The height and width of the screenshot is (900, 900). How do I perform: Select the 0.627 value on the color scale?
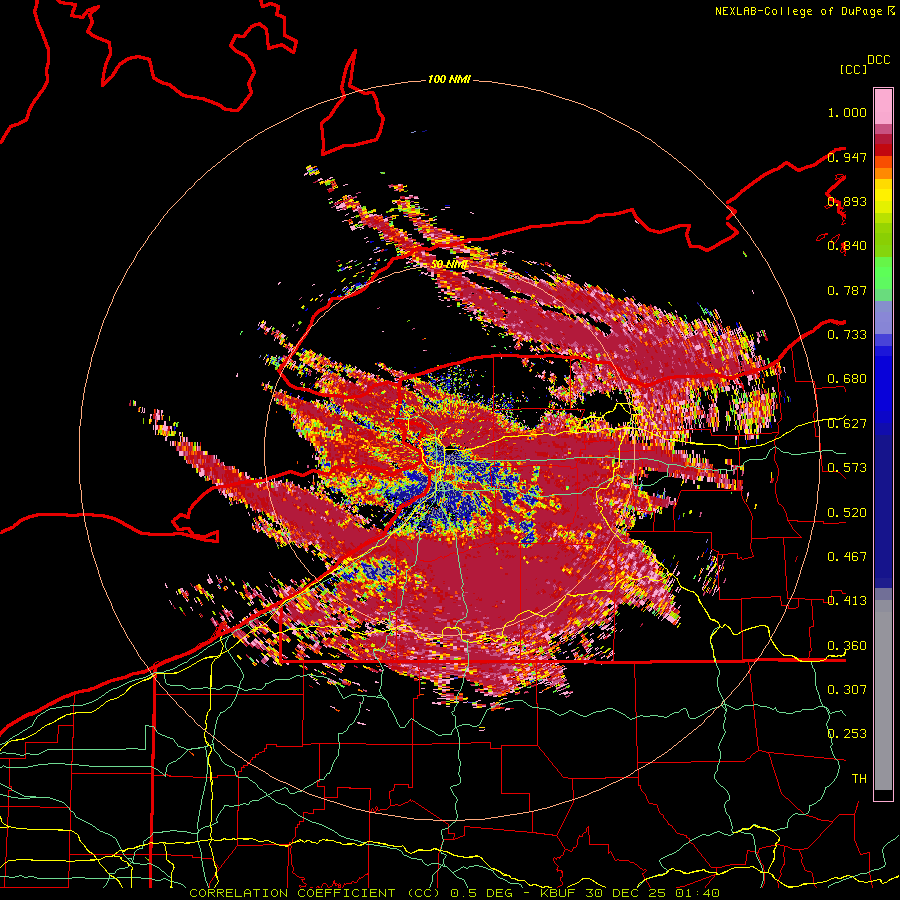click(x=847, y=424)
